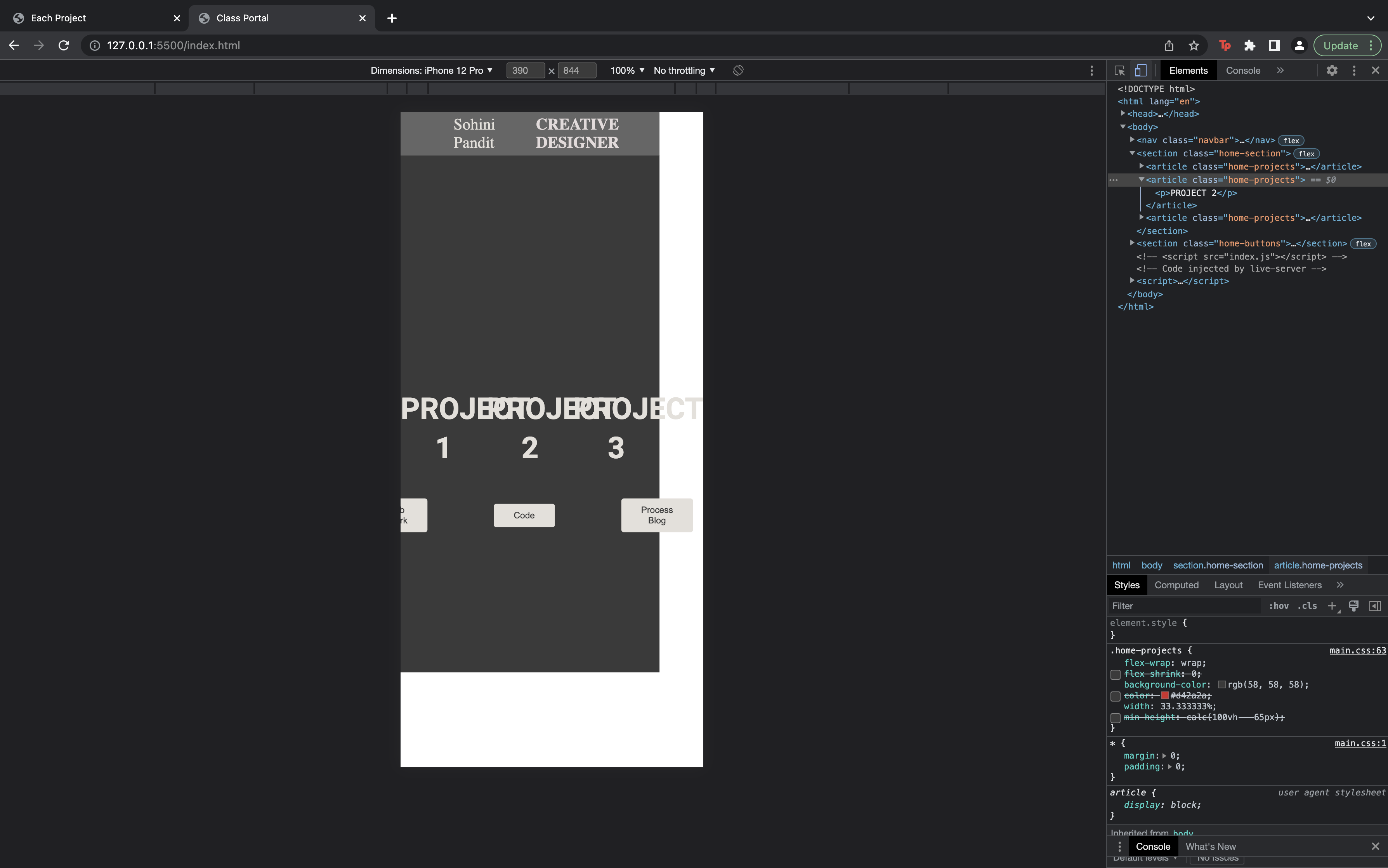Click the new style rule plus icon

tap(1332, 606)
